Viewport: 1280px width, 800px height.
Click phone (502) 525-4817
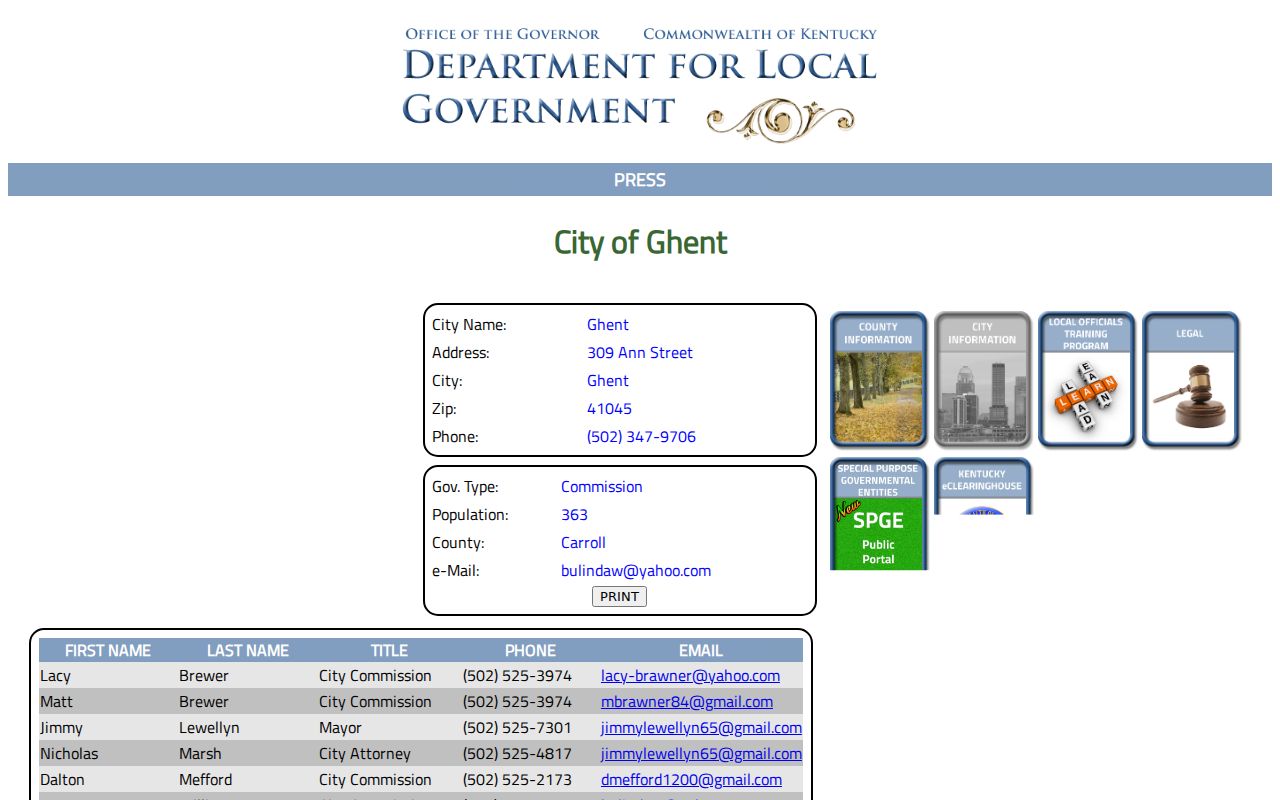point(517,754)
